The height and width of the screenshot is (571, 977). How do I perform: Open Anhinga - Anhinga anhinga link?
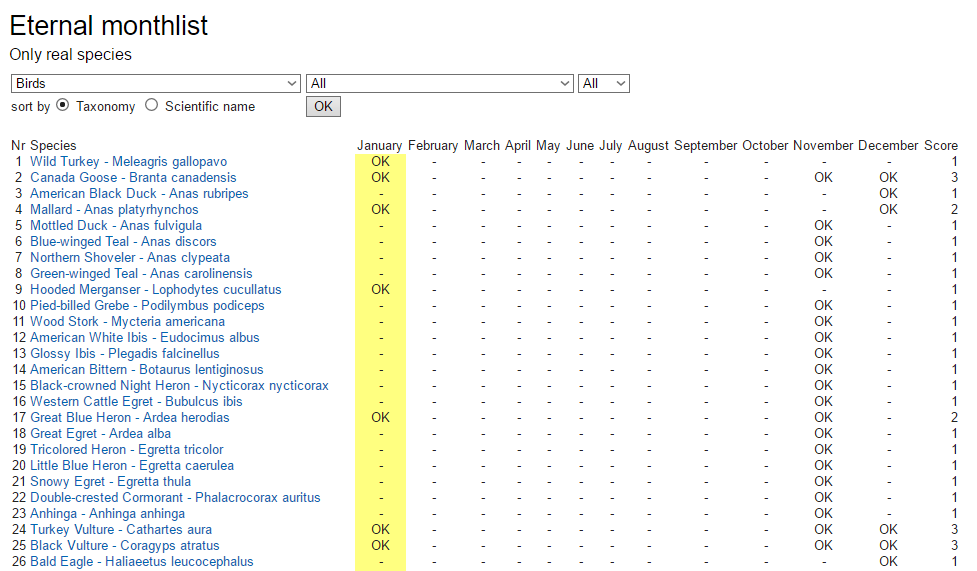point(107,513)
